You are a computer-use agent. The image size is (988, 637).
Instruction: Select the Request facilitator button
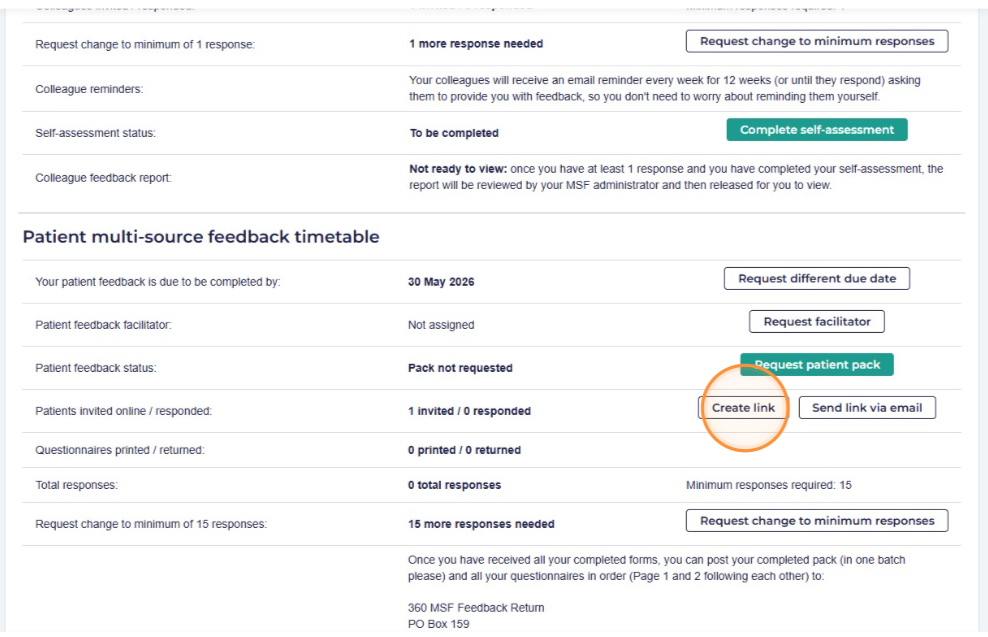click(816, 322)
